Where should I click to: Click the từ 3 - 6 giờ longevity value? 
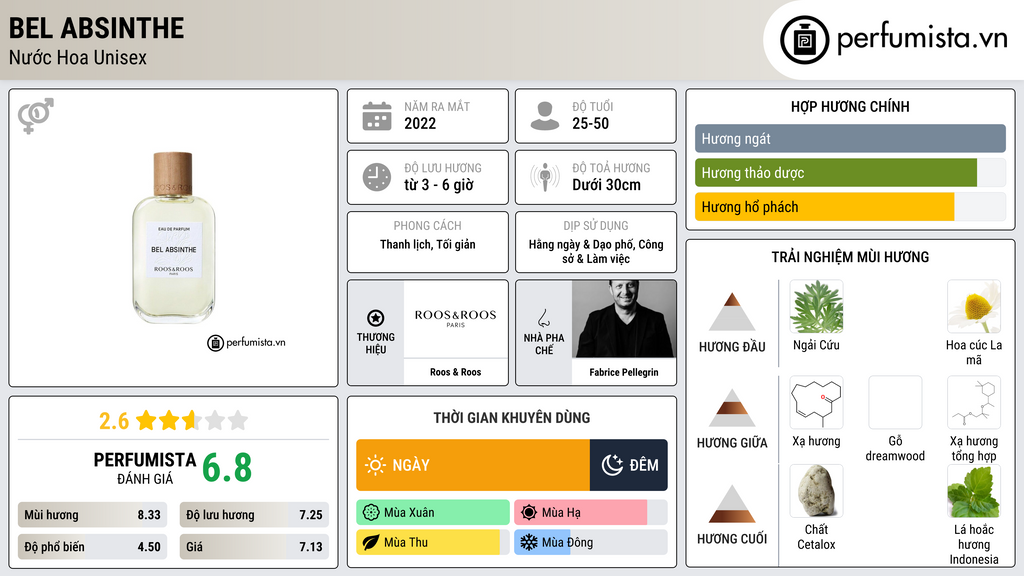click(x=438, y=185)
